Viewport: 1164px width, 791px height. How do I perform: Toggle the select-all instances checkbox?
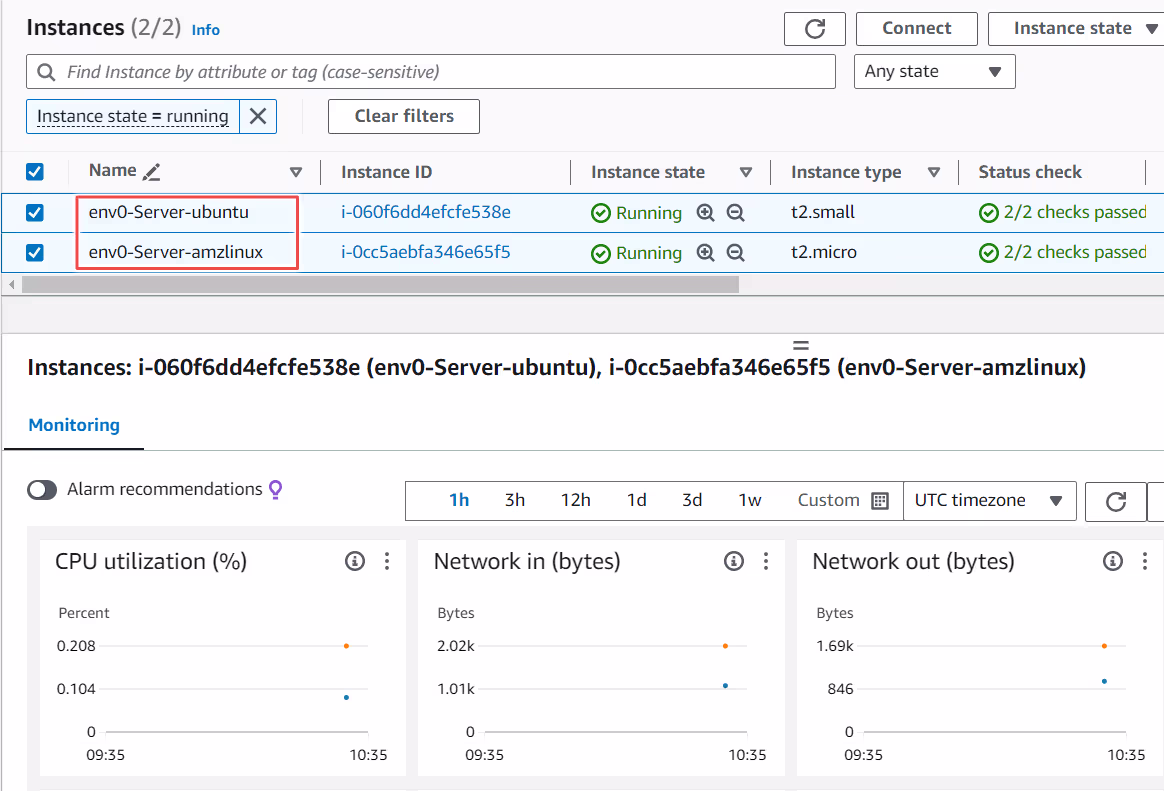point(35,172)
